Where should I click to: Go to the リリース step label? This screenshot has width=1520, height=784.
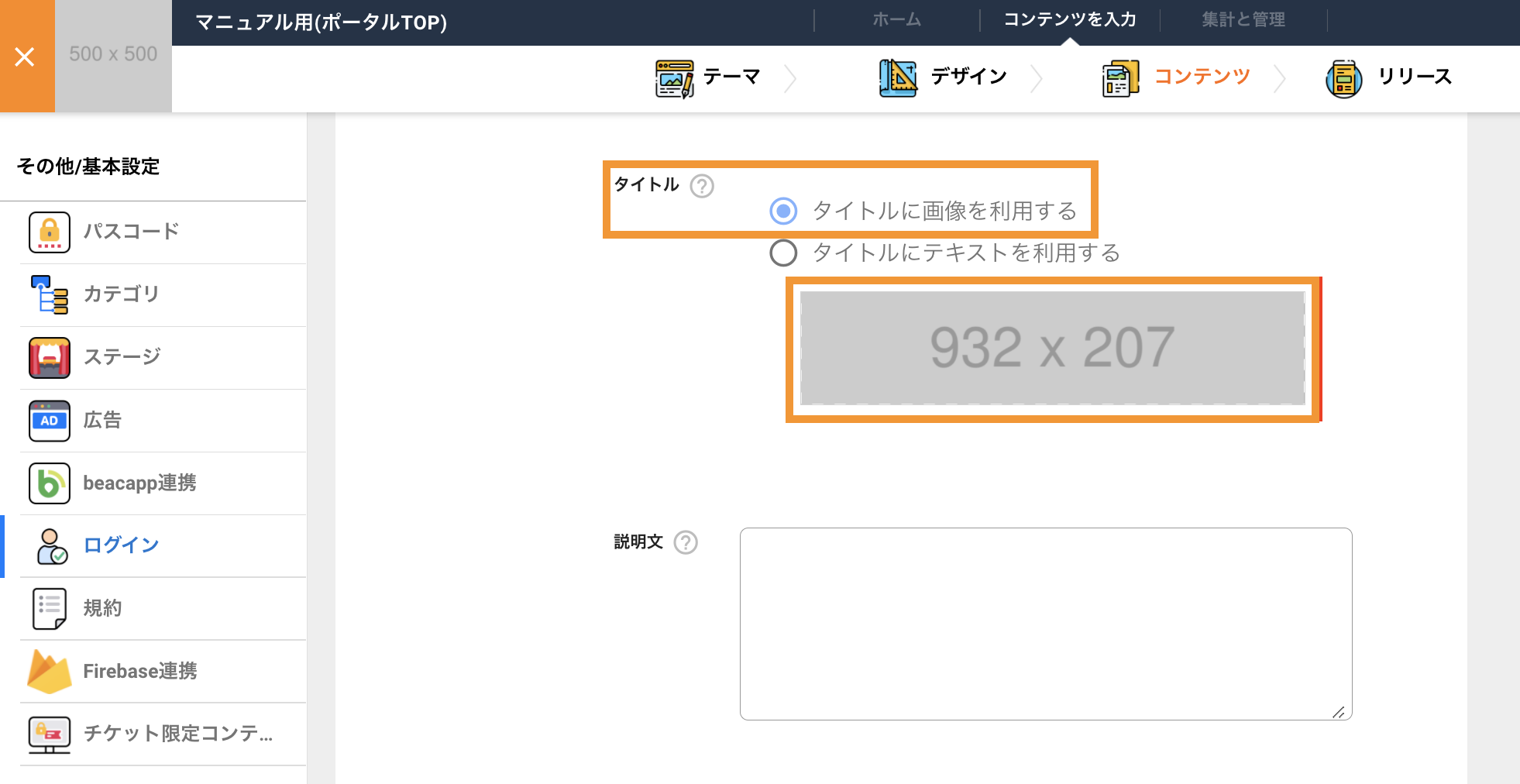pos(1415,77)
